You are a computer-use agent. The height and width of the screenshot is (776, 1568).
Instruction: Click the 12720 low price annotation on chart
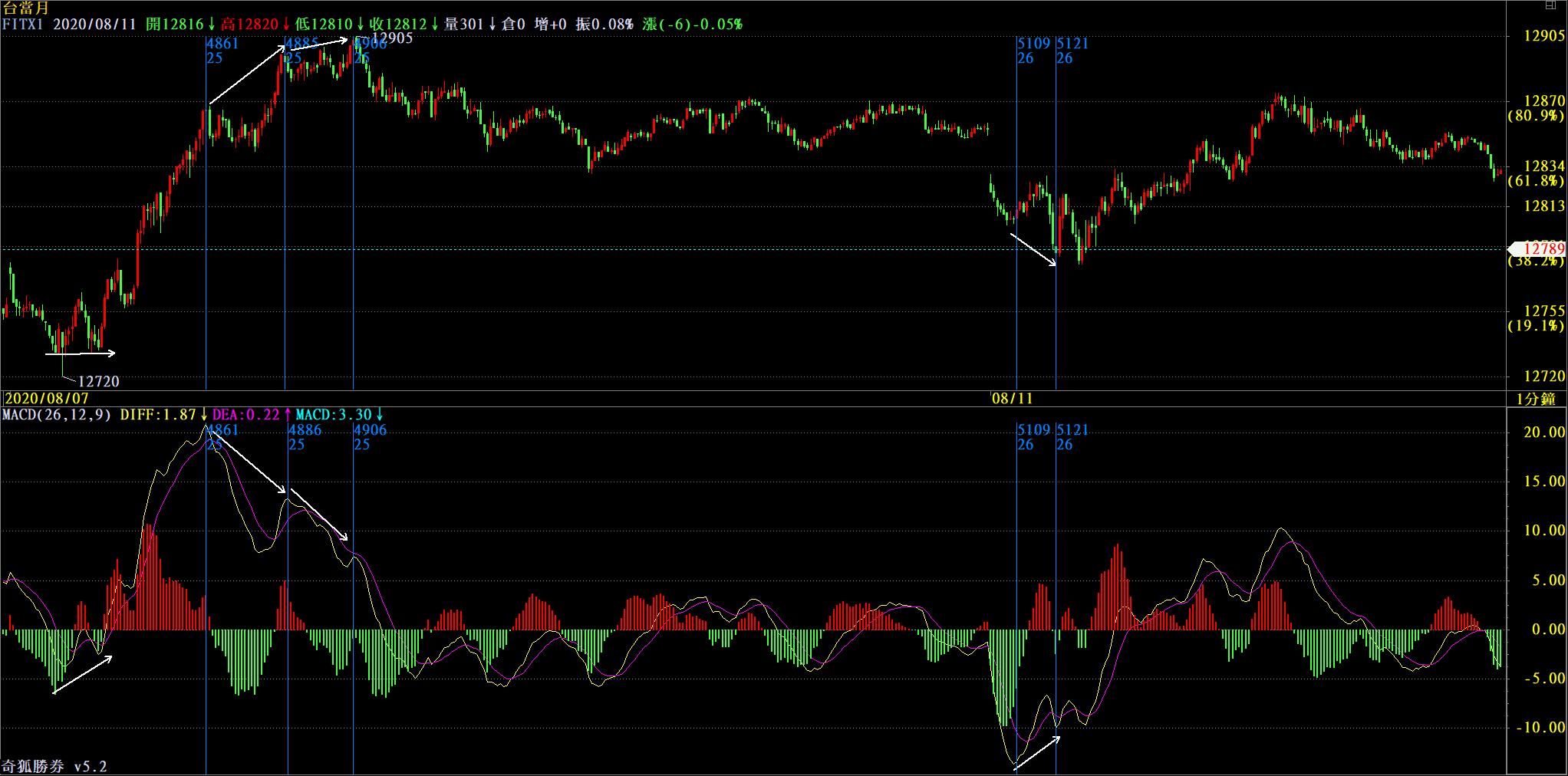pos(99,381)
